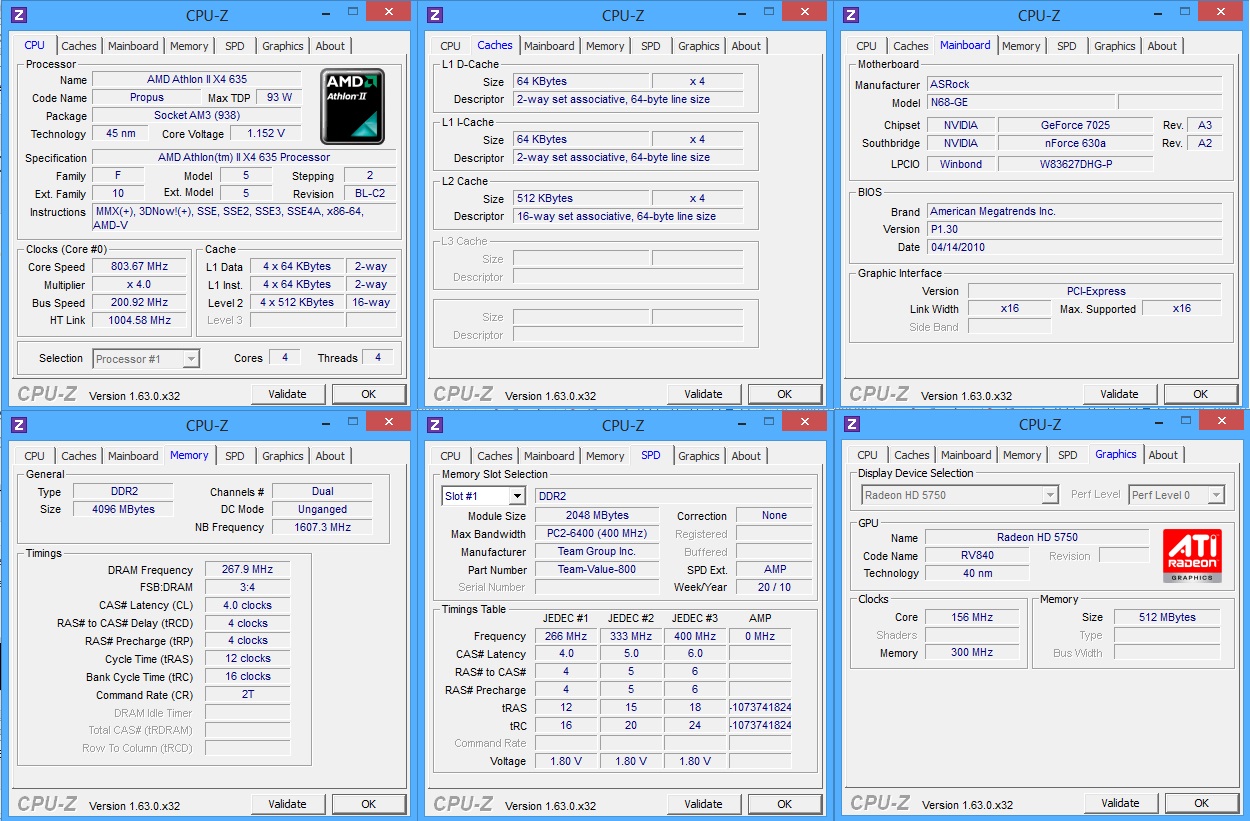Viewport: 1250px width, 821px height.
Task: Click the CPU-Z title icon in the SPD window
Action: (x=434, y=425)
